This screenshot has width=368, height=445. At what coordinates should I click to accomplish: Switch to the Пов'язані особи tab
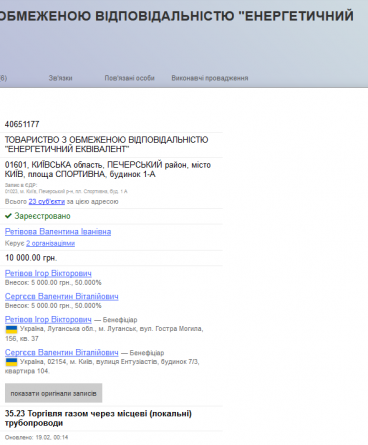click(x=129, y=78)
